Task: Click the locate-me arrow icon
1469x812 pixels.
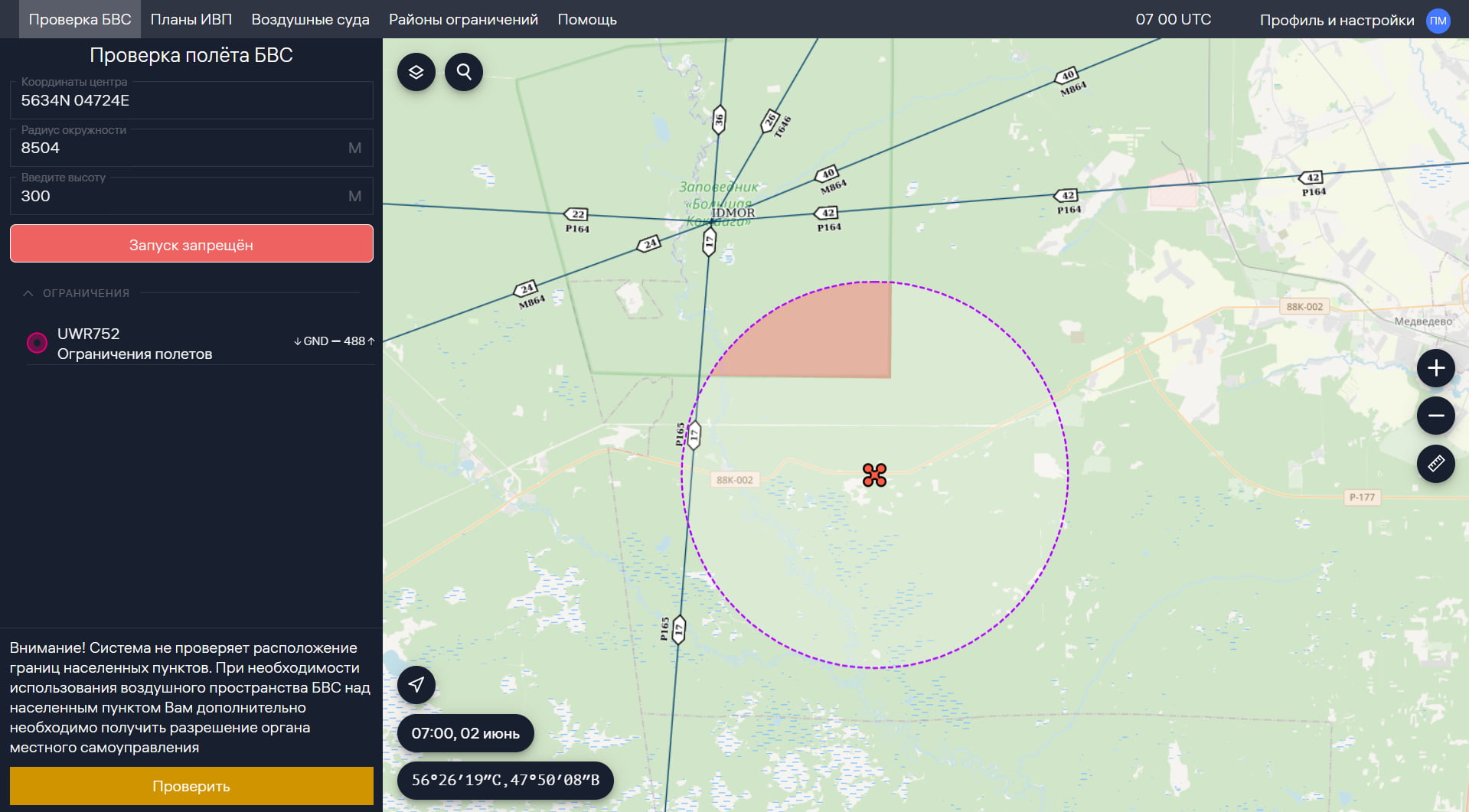Action: point(416,684)
